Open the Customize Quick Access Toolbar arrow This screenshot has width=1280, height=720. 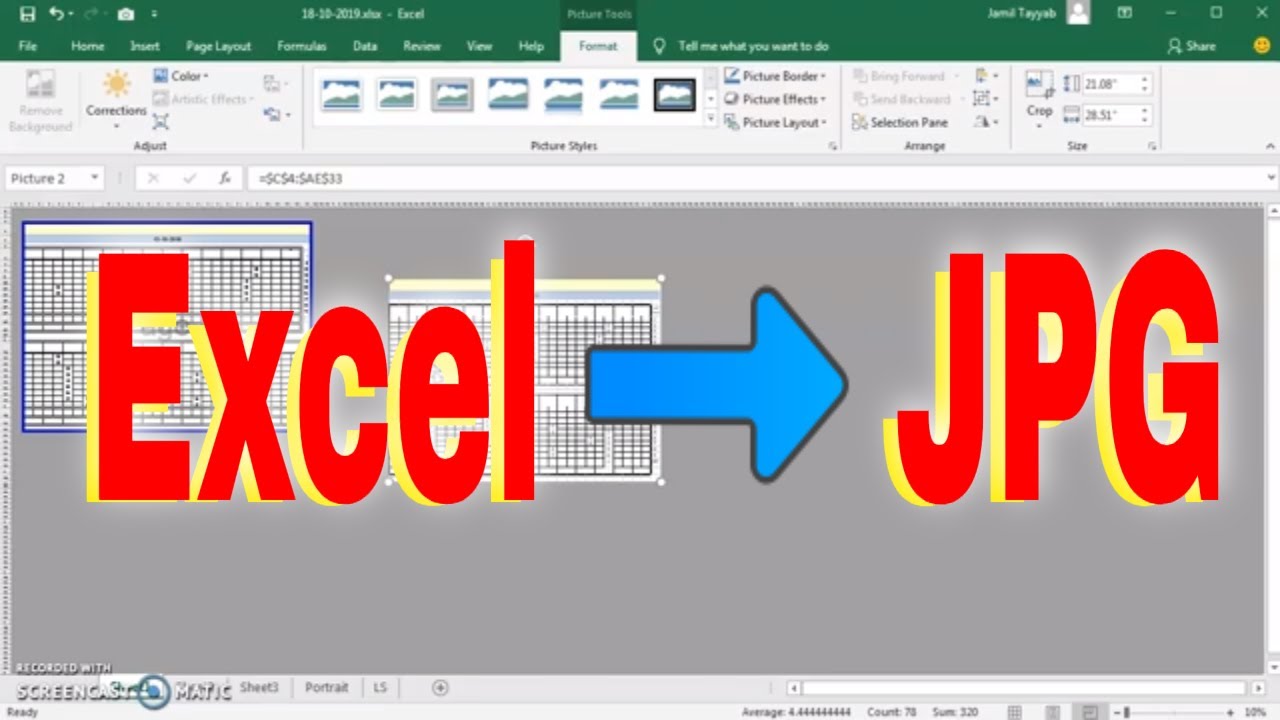pyautogui.click(x=154, y=14)
